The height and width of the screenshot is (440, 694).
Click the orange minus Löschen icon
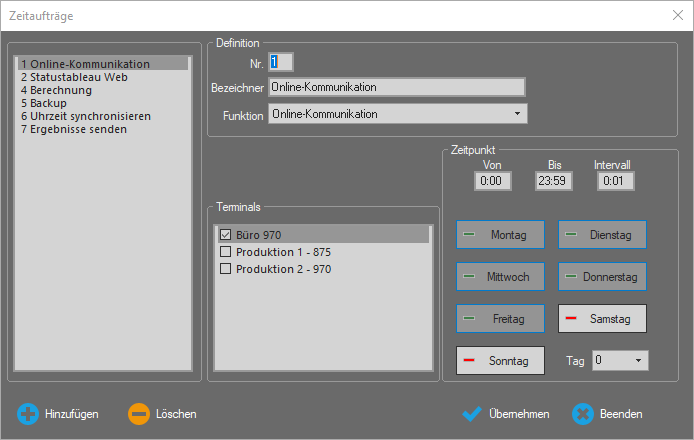click(140, 413)
